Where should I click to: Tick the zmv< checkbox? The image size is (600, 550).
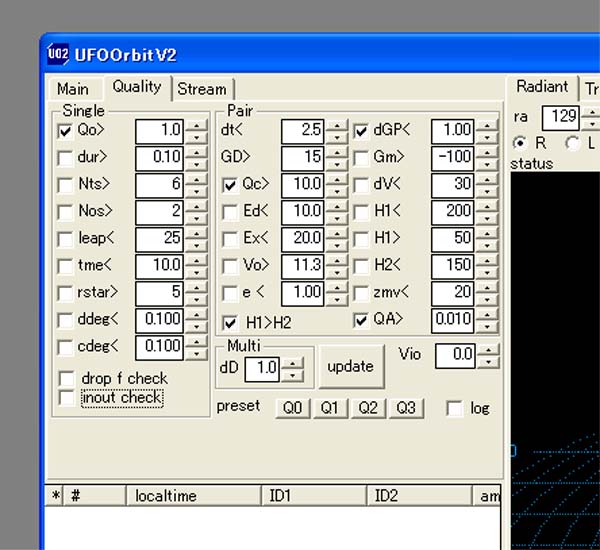point(361,294)
